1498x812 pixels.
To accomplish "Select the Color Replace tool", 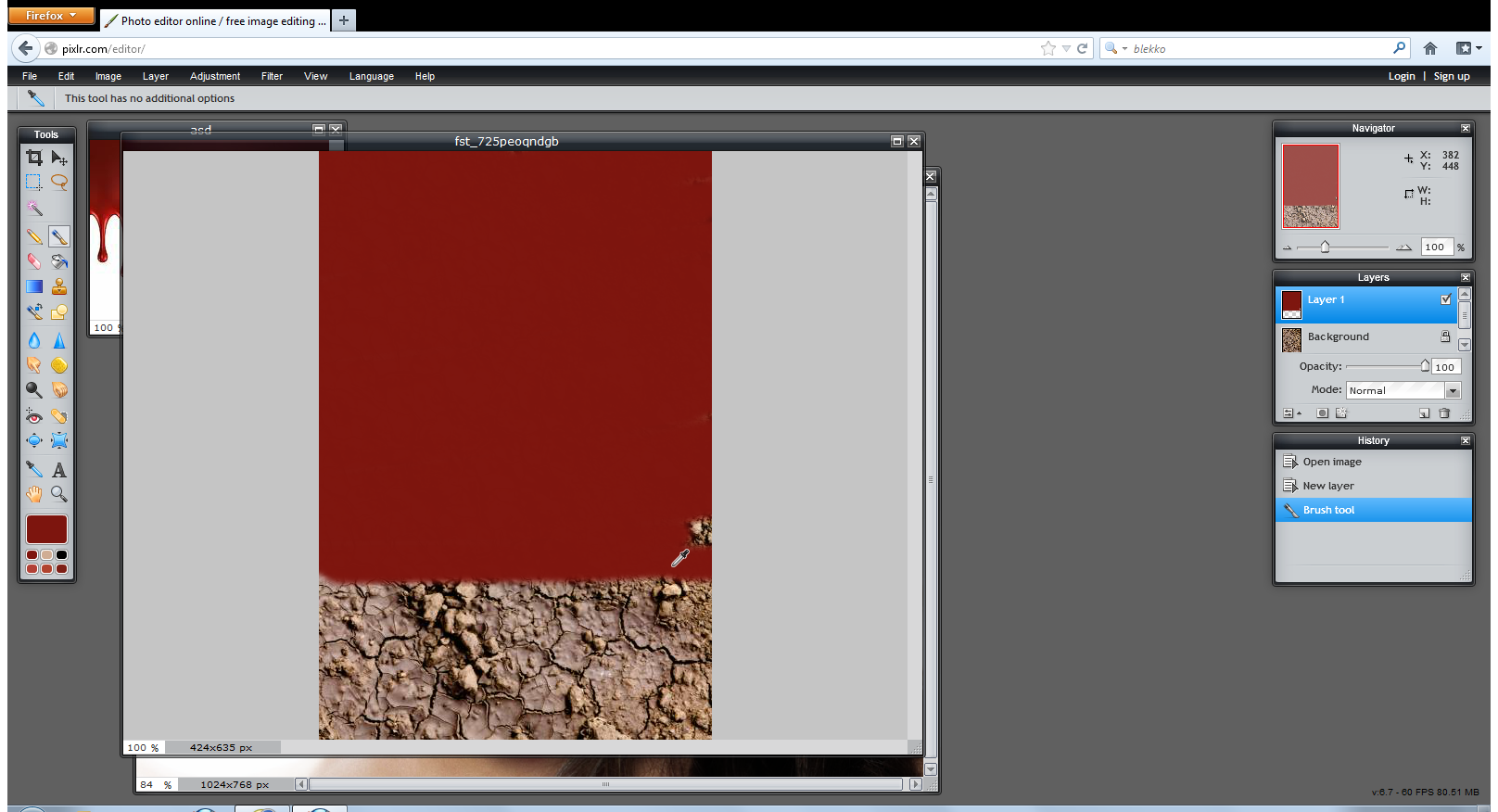I will [x=34, y=312].
